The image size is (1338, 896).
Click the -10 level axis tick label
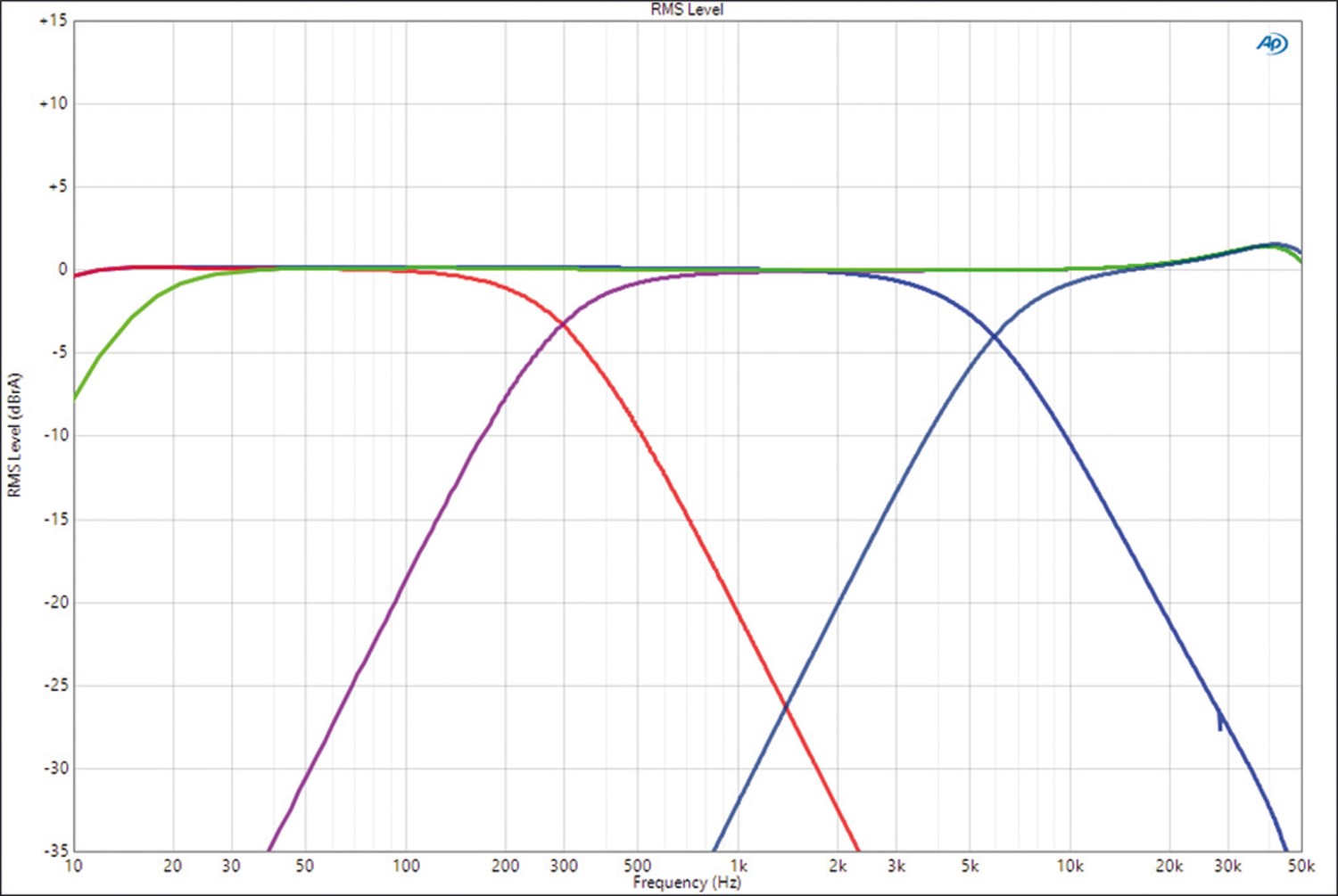pyautogui.click(x=55, y=435)
